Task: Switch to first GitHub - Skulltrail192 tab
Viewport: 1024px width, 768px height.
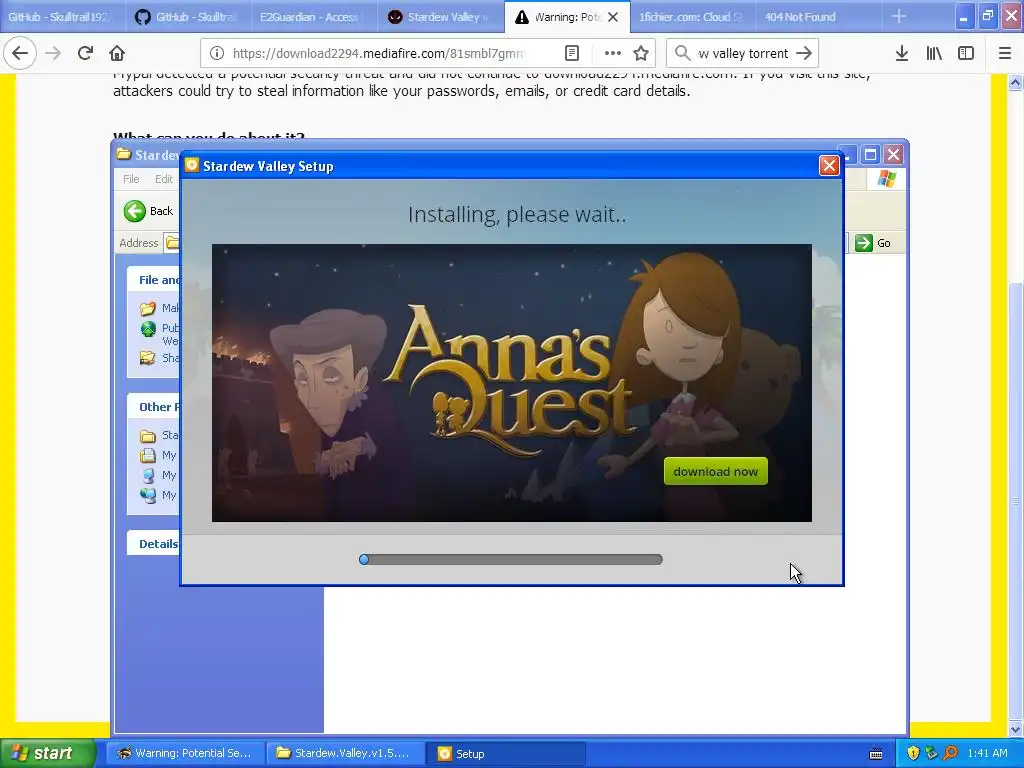Action: [x=63, y=17]
